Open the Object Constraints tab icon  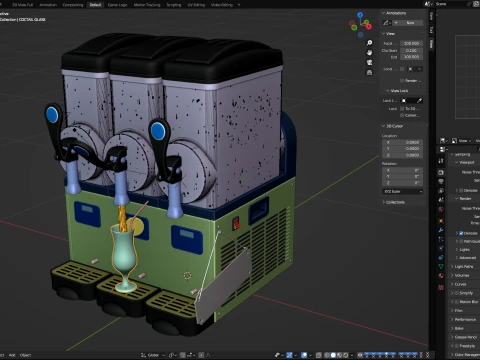click(x=441, y=257)
